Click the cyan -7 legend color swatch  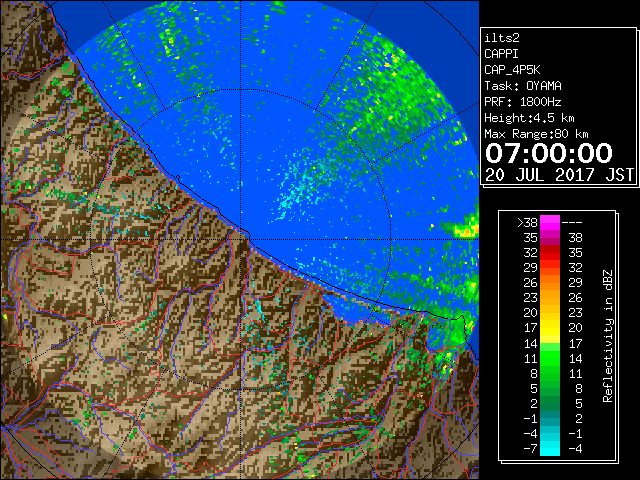[550, 449]
